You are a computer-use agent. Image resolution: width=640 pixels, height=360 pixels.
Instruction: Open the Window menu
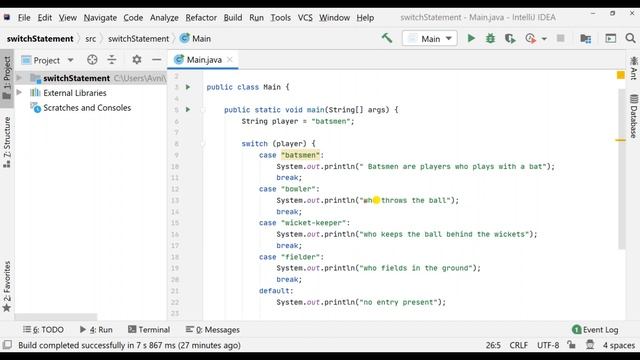click(x=334, y=18)
